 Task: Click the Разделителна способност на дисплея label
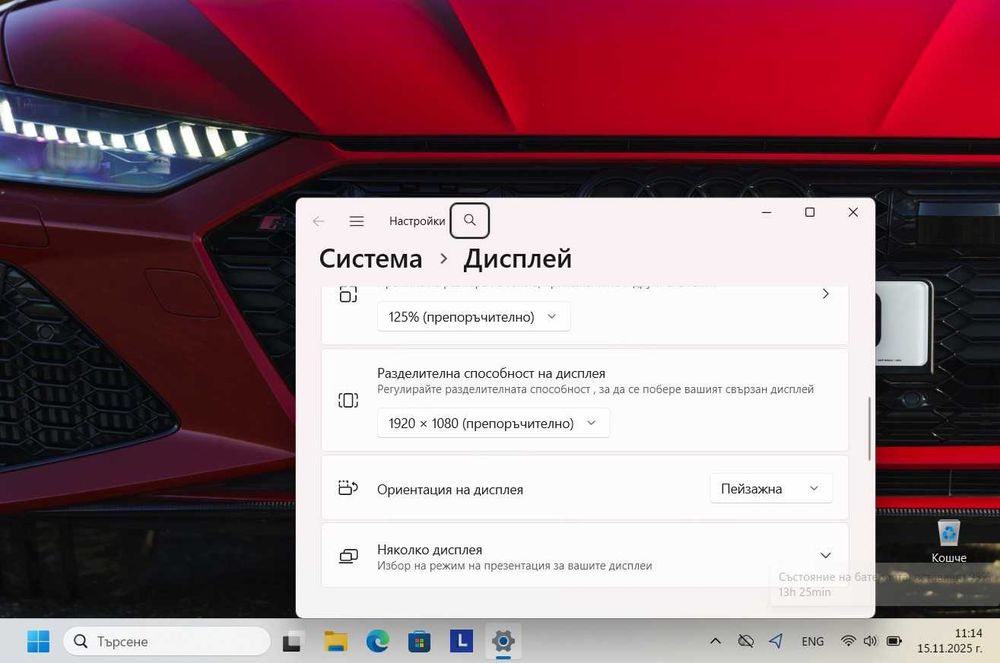click(x=491, y=374)
